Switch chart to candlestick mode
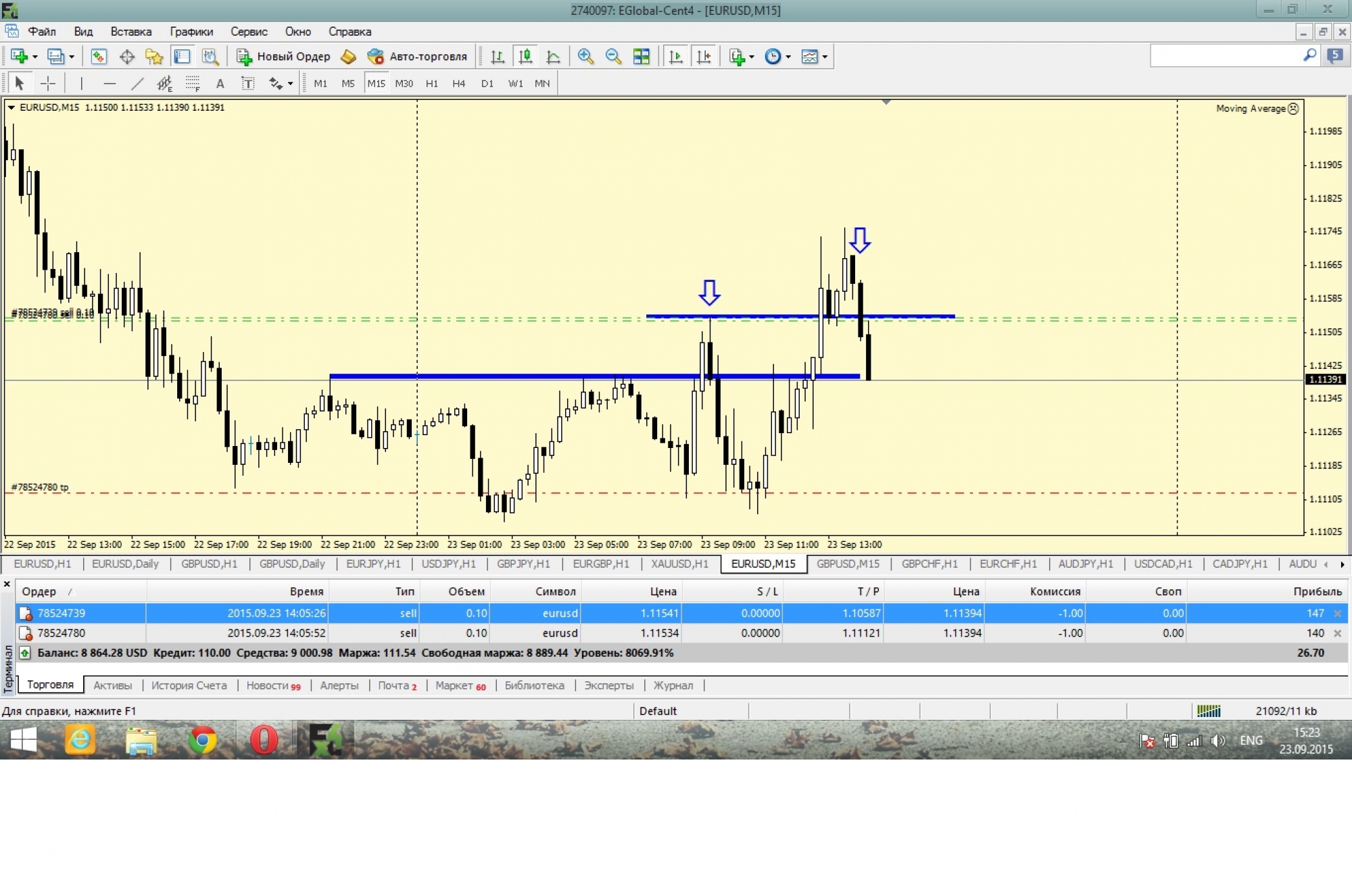 tap(525, 57)
